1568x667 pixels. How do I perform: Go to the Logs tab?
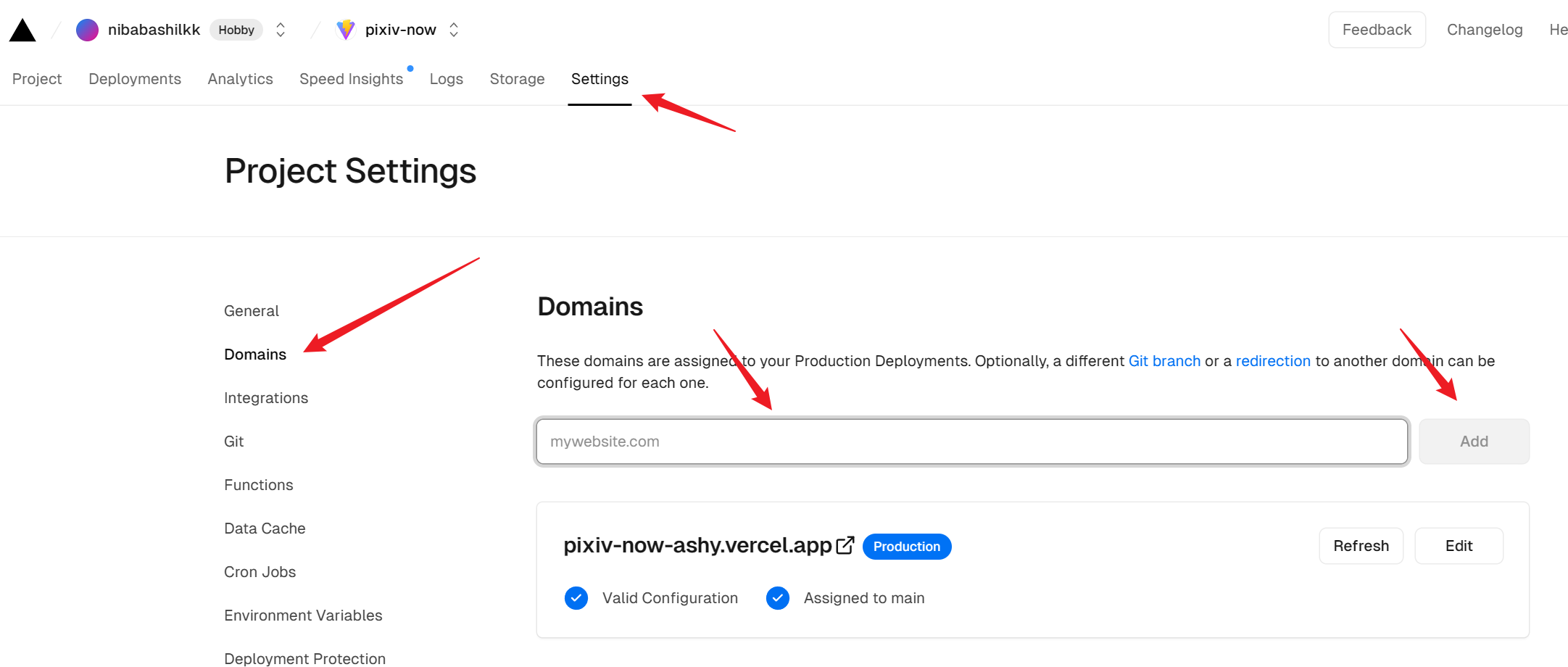coord(446,79)
